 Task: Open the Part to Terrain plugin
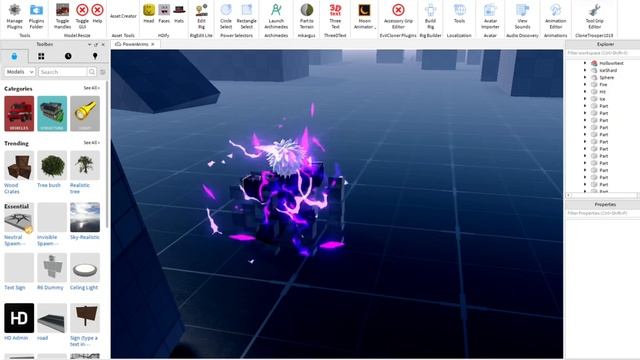point(307,16)
